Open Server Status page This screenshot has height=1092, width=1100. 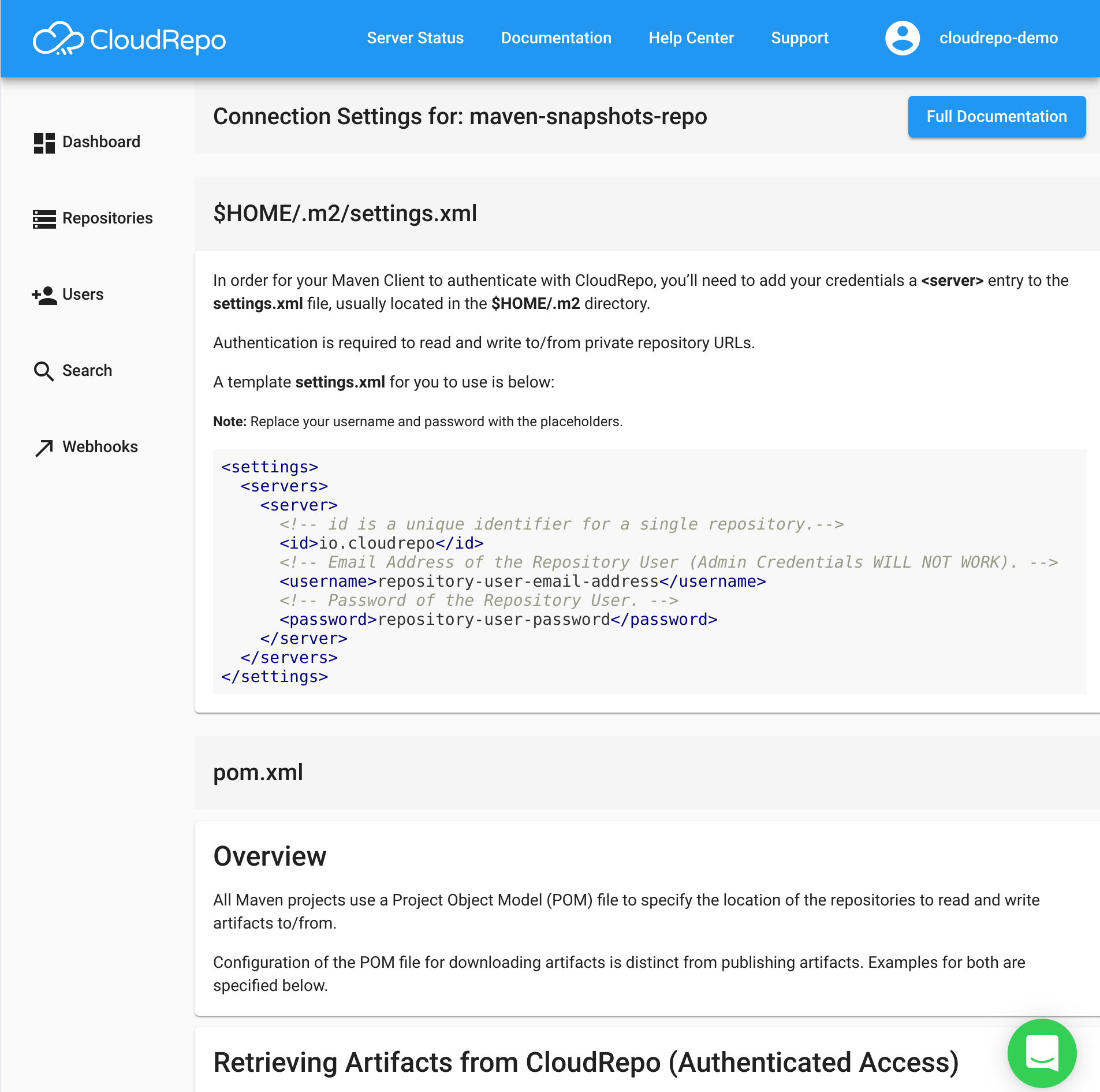pyautogui.click(x=415, y=38)
